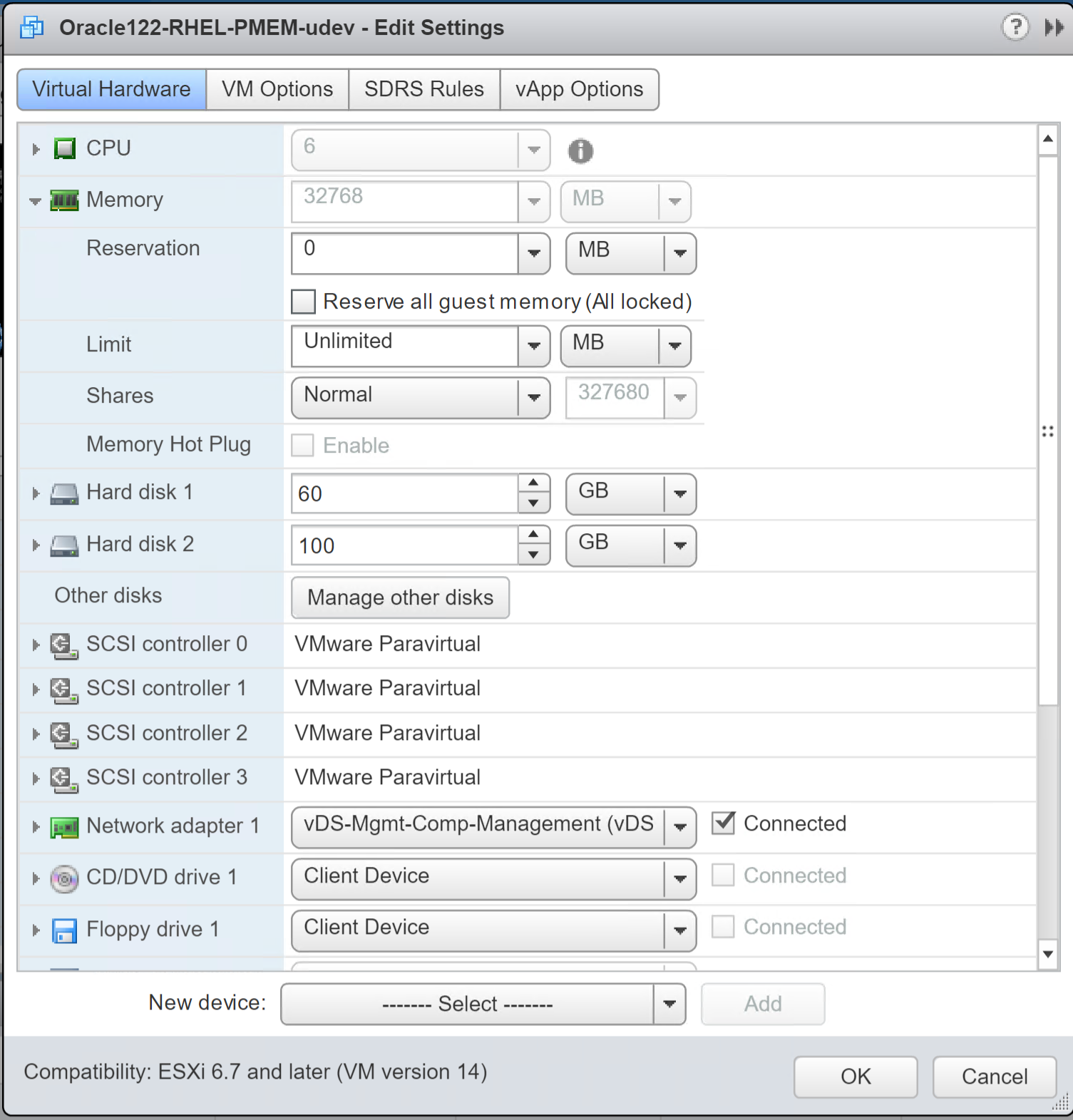
Task: Expand Hard disk 1 details
Action: pyautogui.click(x=36, y=493)
